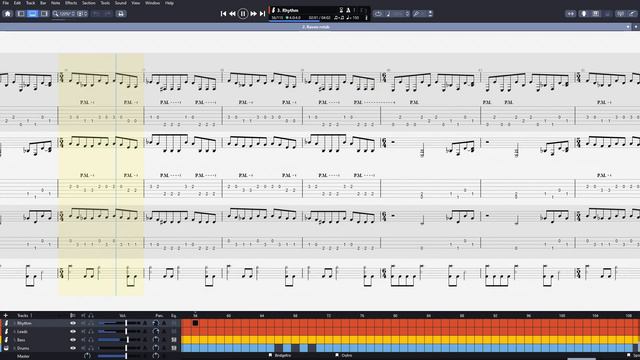
Task: Click the Drums guitar-drum instrument icon
Action: (x=6, y=348)
